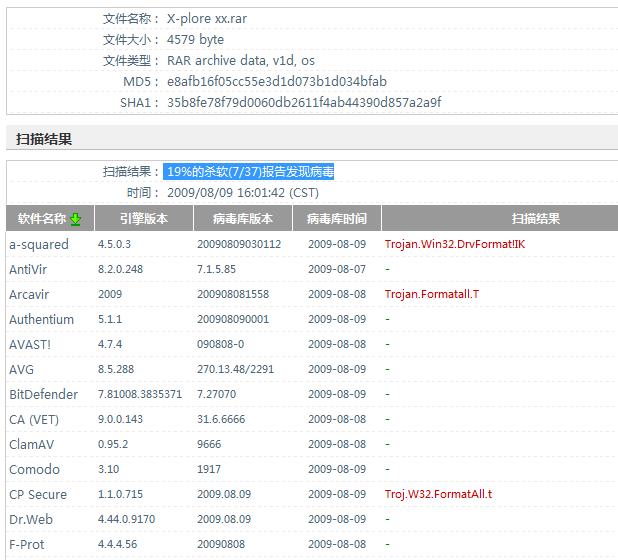Click the AntiVir row name
The image size is (618, 560).
tap(28, 270)
